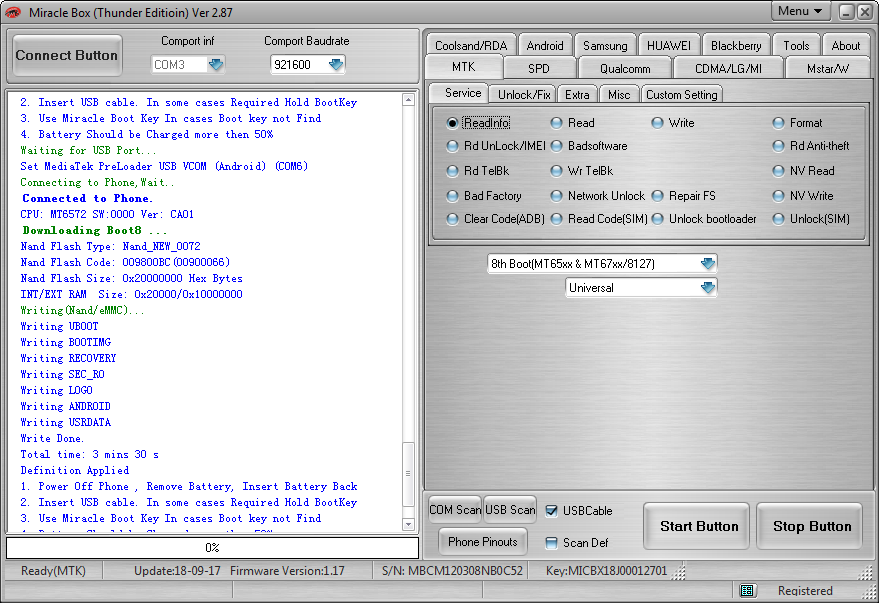Click the Miracle Box red logo icon
Screen dimensions: 879x603
click(12, 12)
